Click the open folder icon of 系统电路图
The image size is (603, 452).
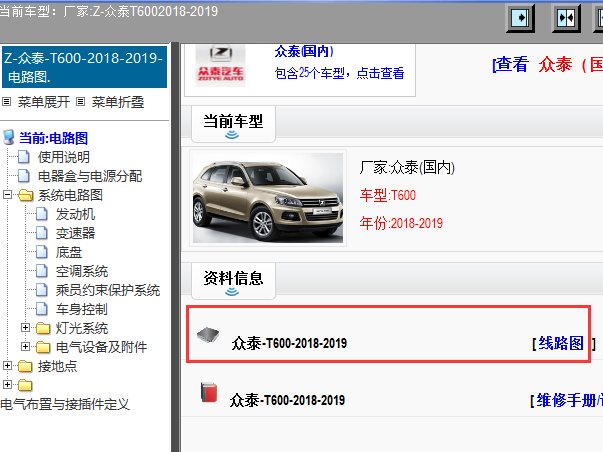click(25, 195)
